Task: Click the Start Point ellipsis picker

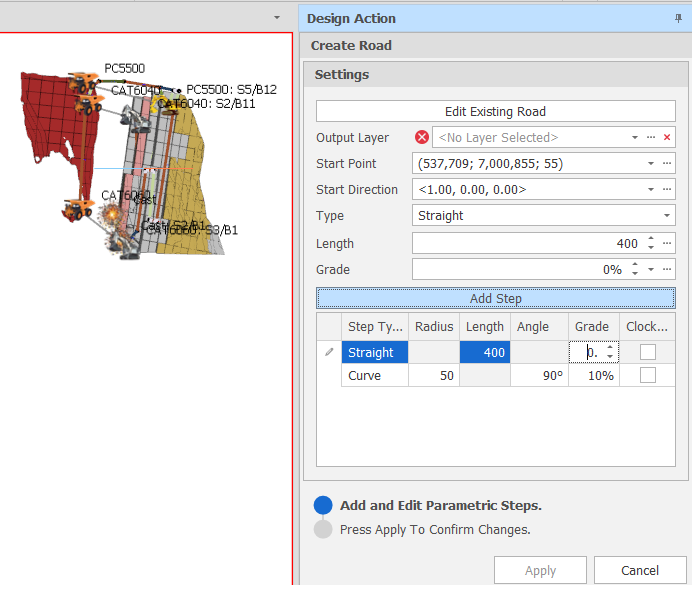Action: tap(667, 164)
